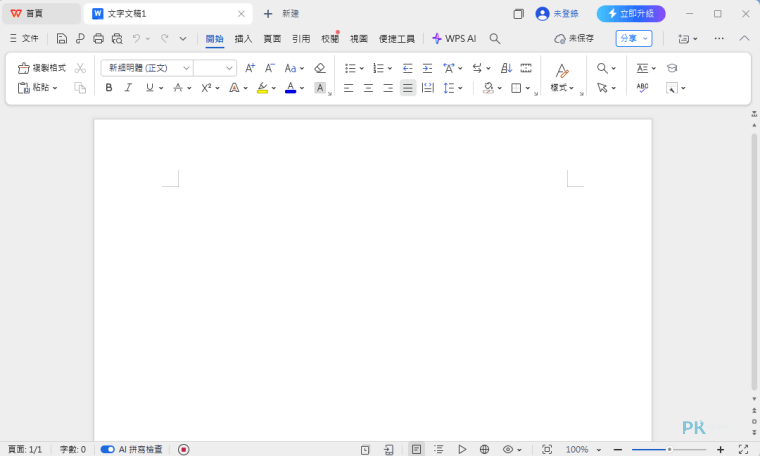Screen dimensions: 760x456
Task: Expand the Paste options arrow
Action: coord(55,88)
